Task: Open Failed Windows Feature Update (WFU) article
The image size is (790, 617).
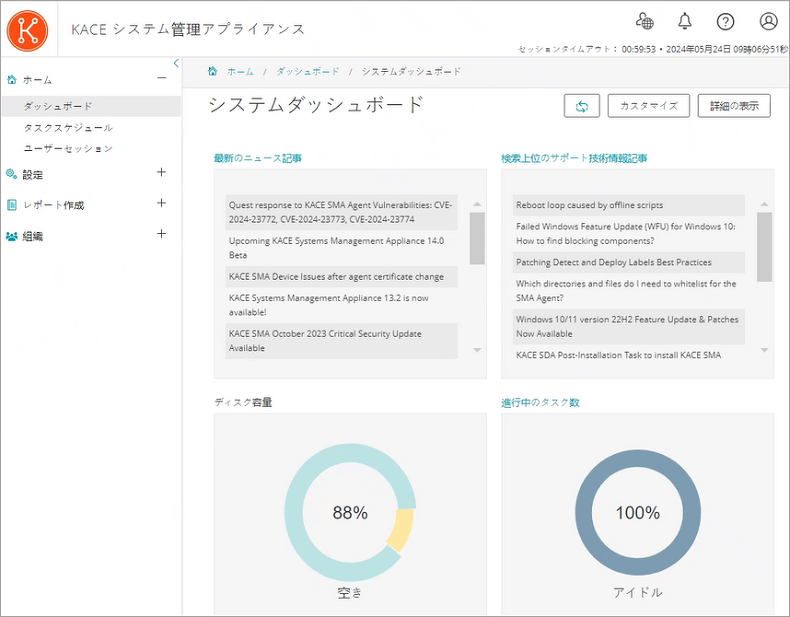Action: pos(628,234)
